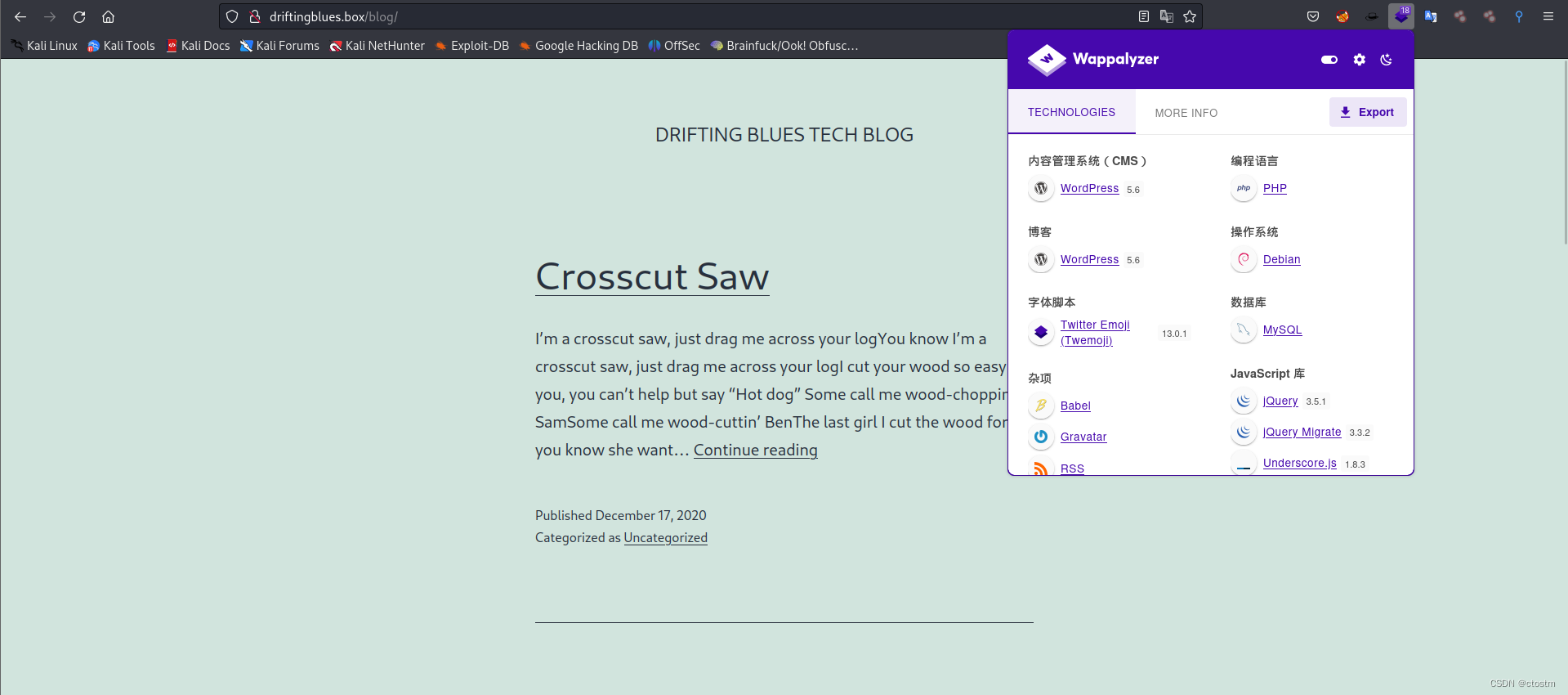Click the MySQL database icon
Screen dimensions: 1568x695
coord(1244,330)
